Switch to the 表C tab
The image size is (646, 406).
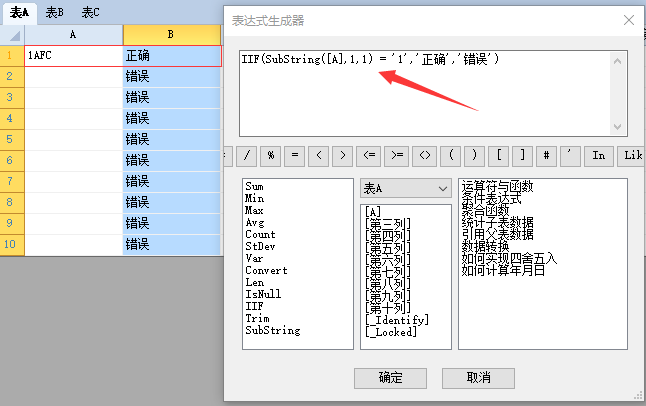[x=90, y=12]
